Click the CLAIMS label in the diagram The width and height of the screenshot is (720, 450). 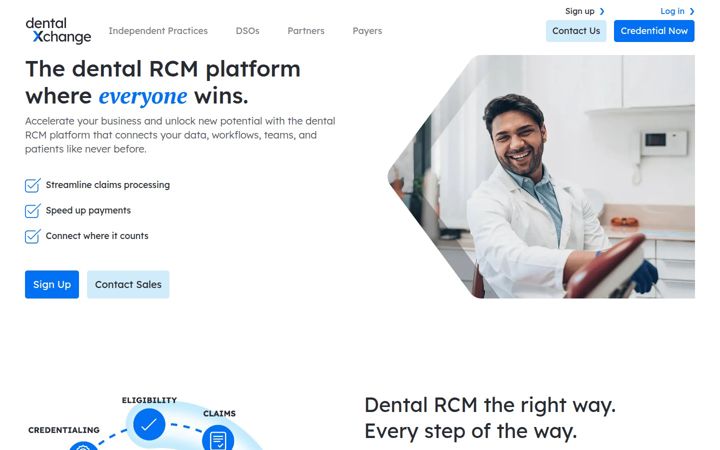[219, 414]
